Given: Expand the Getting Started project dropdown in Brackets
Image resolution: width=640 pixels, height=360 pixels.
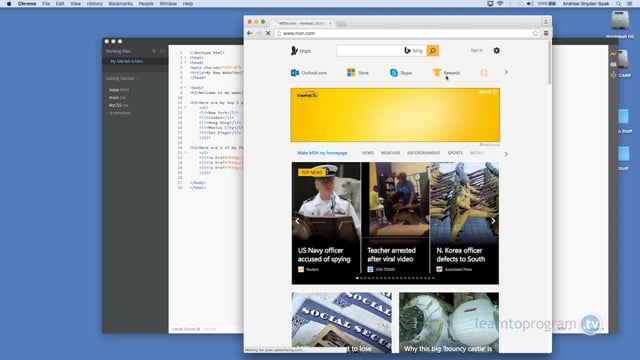Looking at the screenshot, I should (121, 78).
